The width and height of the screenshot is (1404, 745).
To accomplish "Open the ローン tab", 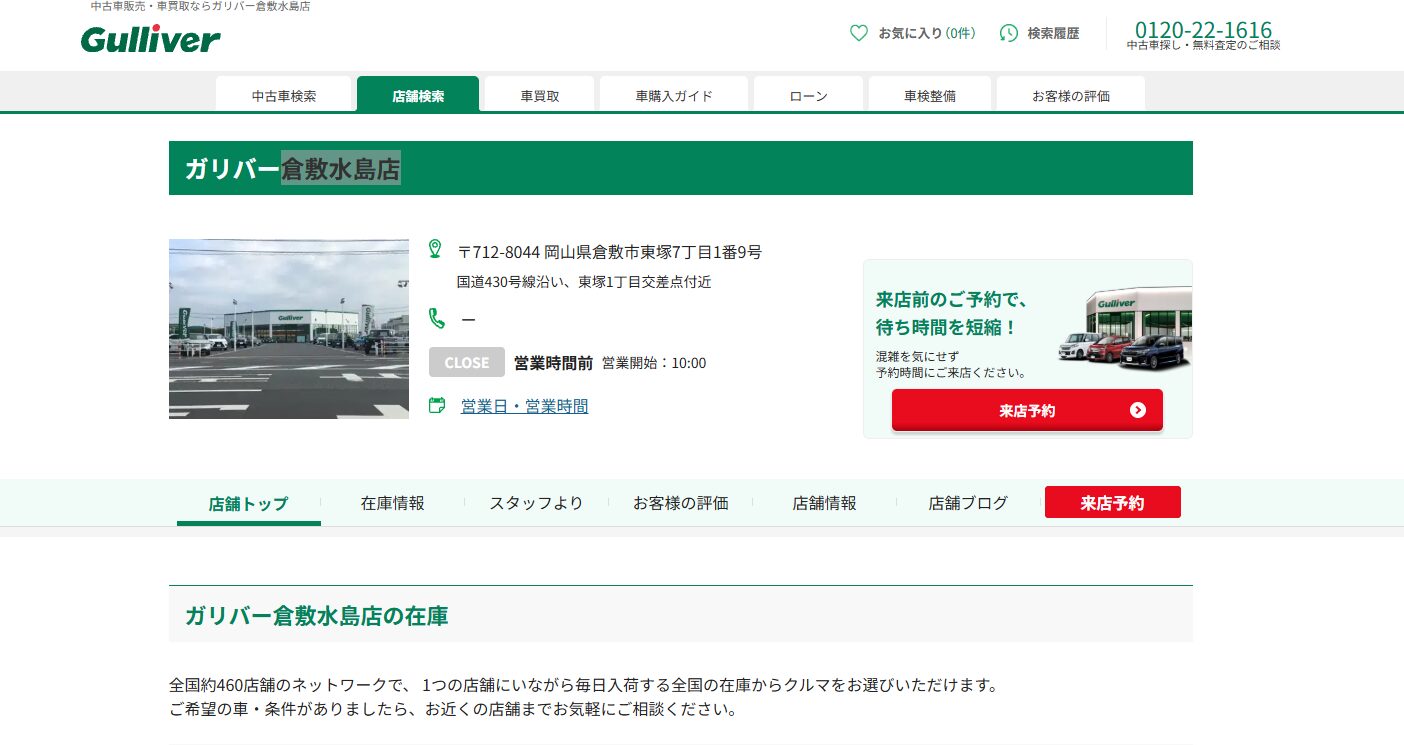I will point(808,95).
